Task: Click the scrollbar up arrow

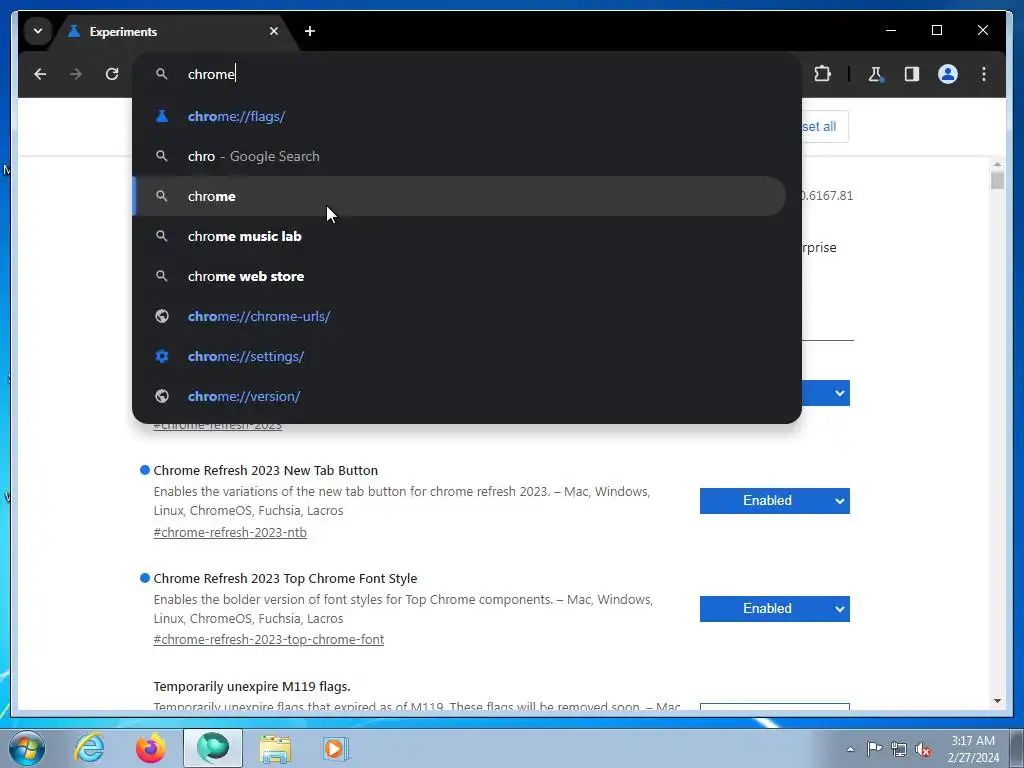Action: [997, 165]
